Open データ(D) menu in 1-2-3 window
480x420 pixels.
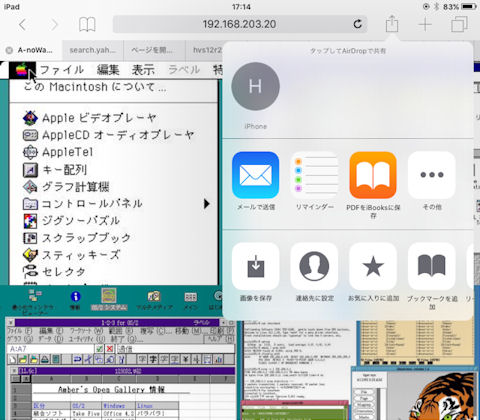(50, 339)
